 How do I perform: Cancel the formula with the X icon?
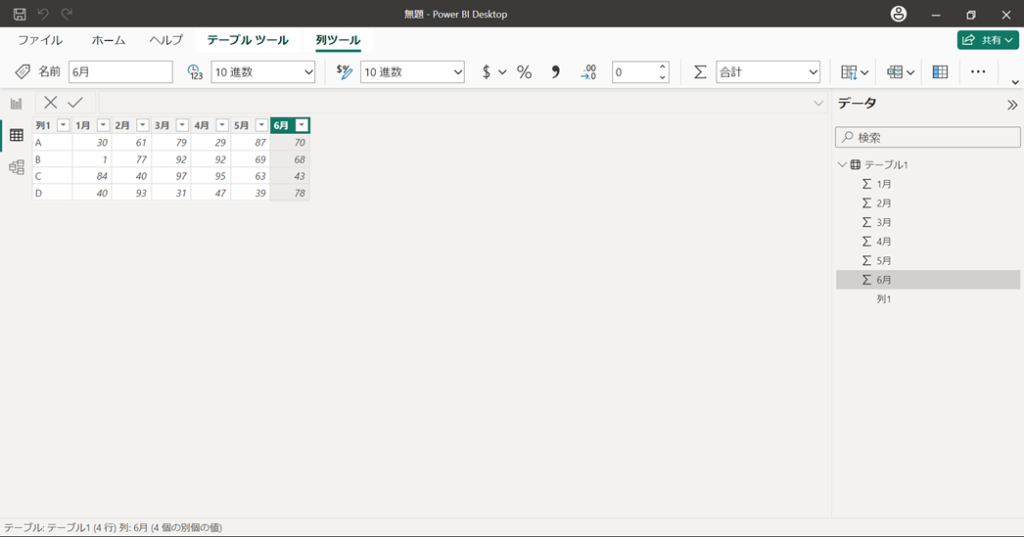point(51,103)
